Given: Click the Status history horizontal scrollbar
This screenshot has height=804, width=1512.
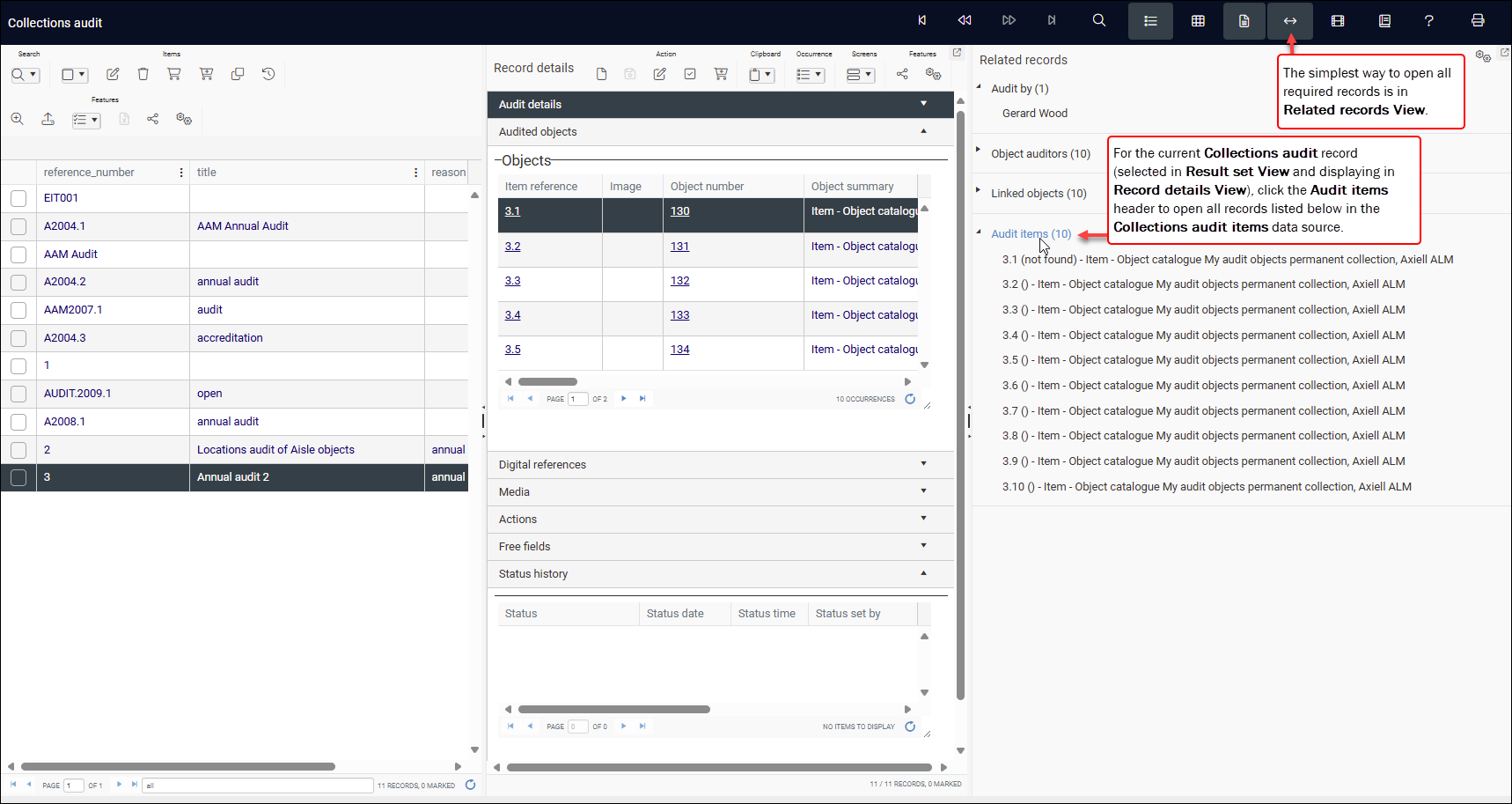Looking at the screenshot, I should [614, 710].
